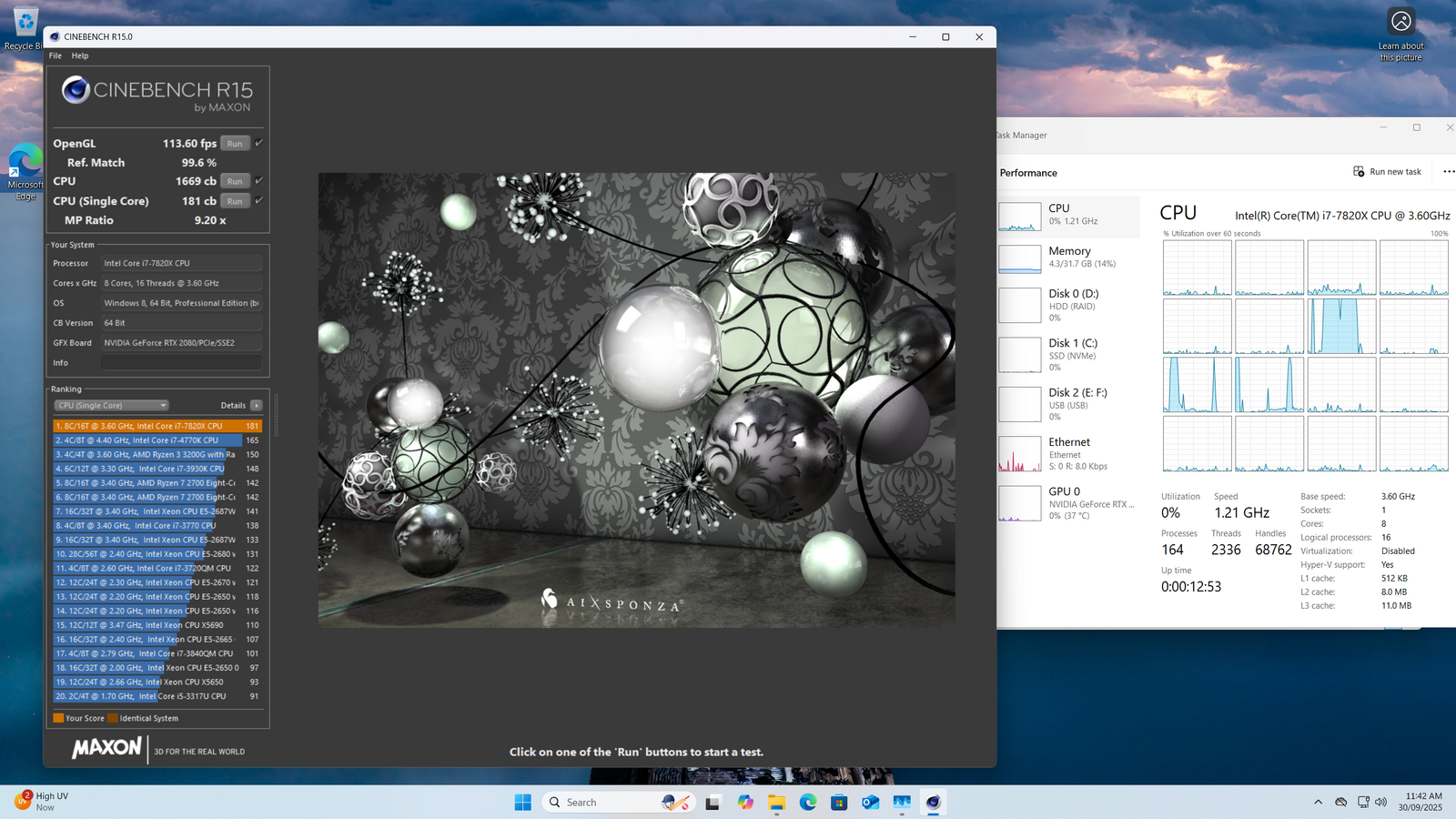The height and width of the screenshot is (819, 1456).
Task: Open the Ethernet performance graph item
Action: (x=1020, y=453)
